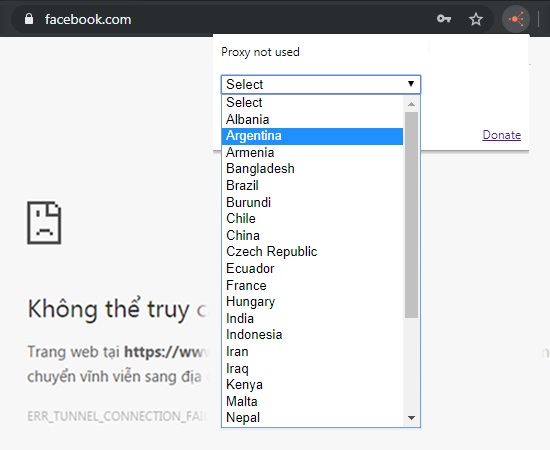Pick Burundi as proxy country
Image resolution: width=550 pixels, height=450 pixels.
point(312,202)
